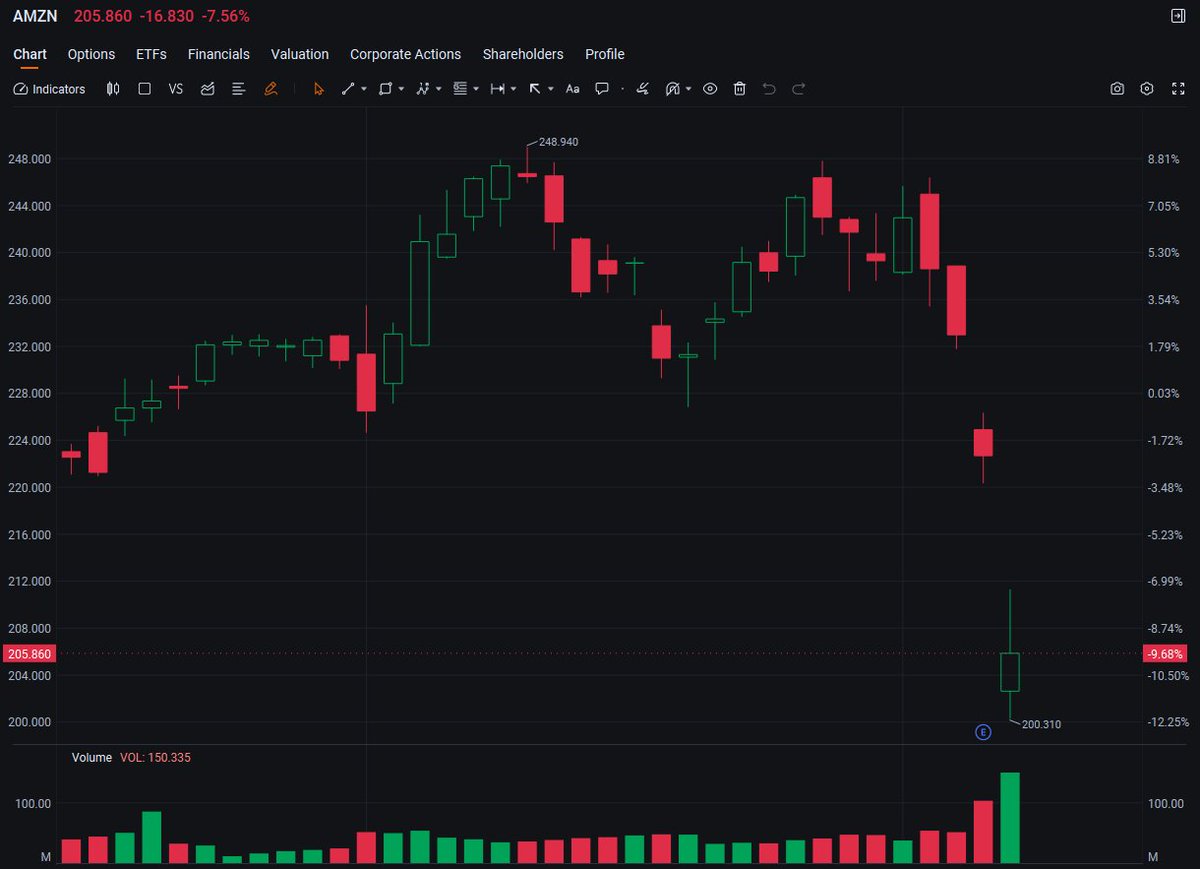Select the trend line drawing tool
This screenshot has width=1200, height=869.
(x=348, y=89)
